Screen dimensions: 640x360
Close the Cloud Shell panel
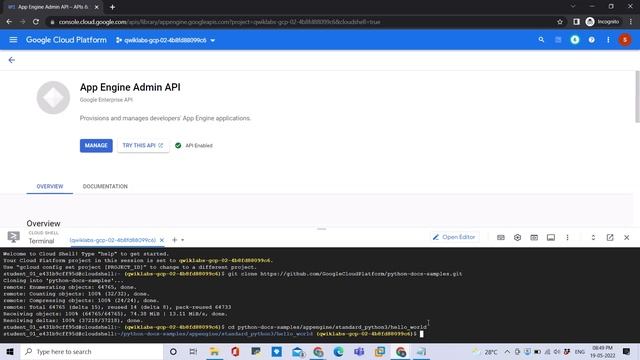[627, 238]
